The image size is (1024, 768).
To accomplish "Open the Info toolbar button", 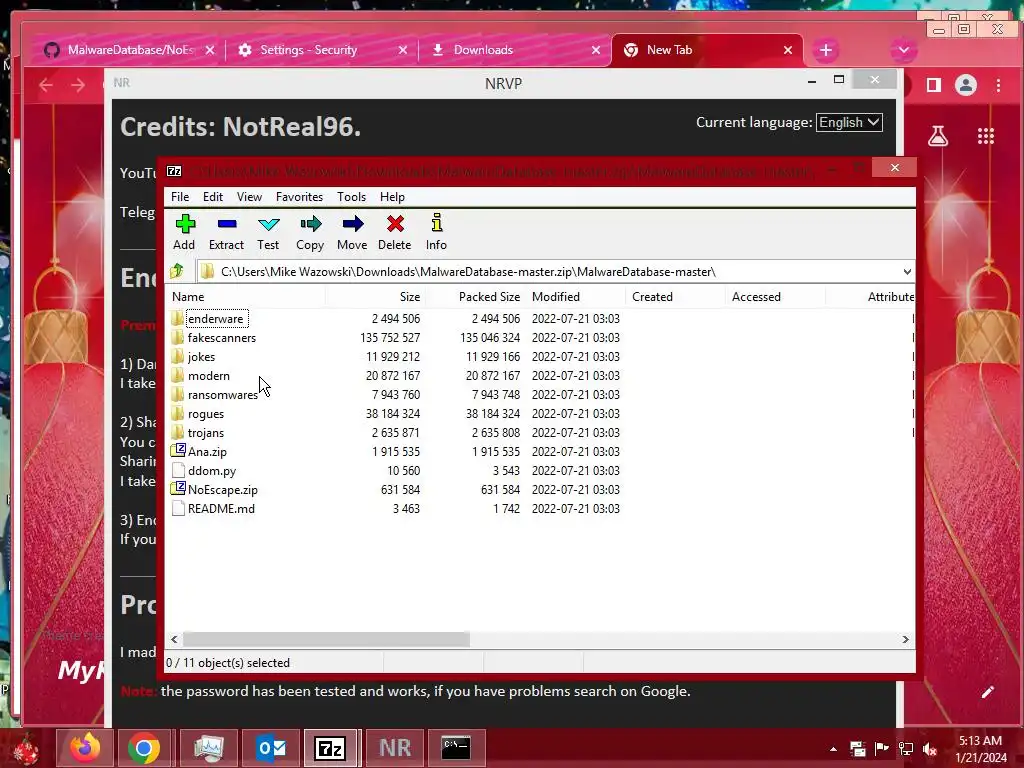I will 436,232.
